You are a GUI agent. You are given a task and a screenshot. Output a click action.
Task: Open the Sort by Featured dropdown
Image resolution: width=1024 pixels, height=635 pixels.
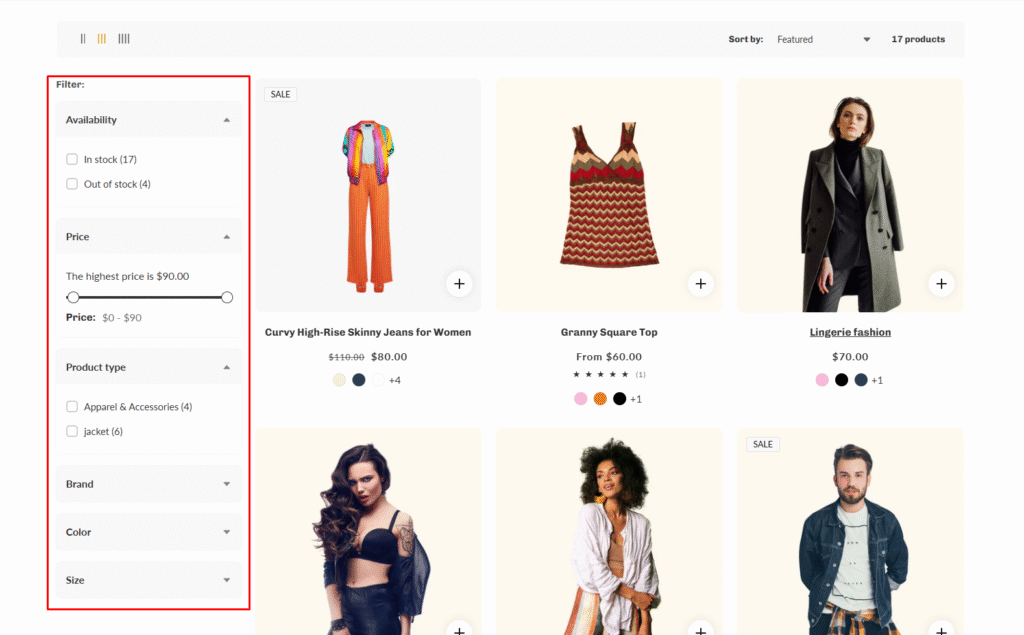coord(823,40)
